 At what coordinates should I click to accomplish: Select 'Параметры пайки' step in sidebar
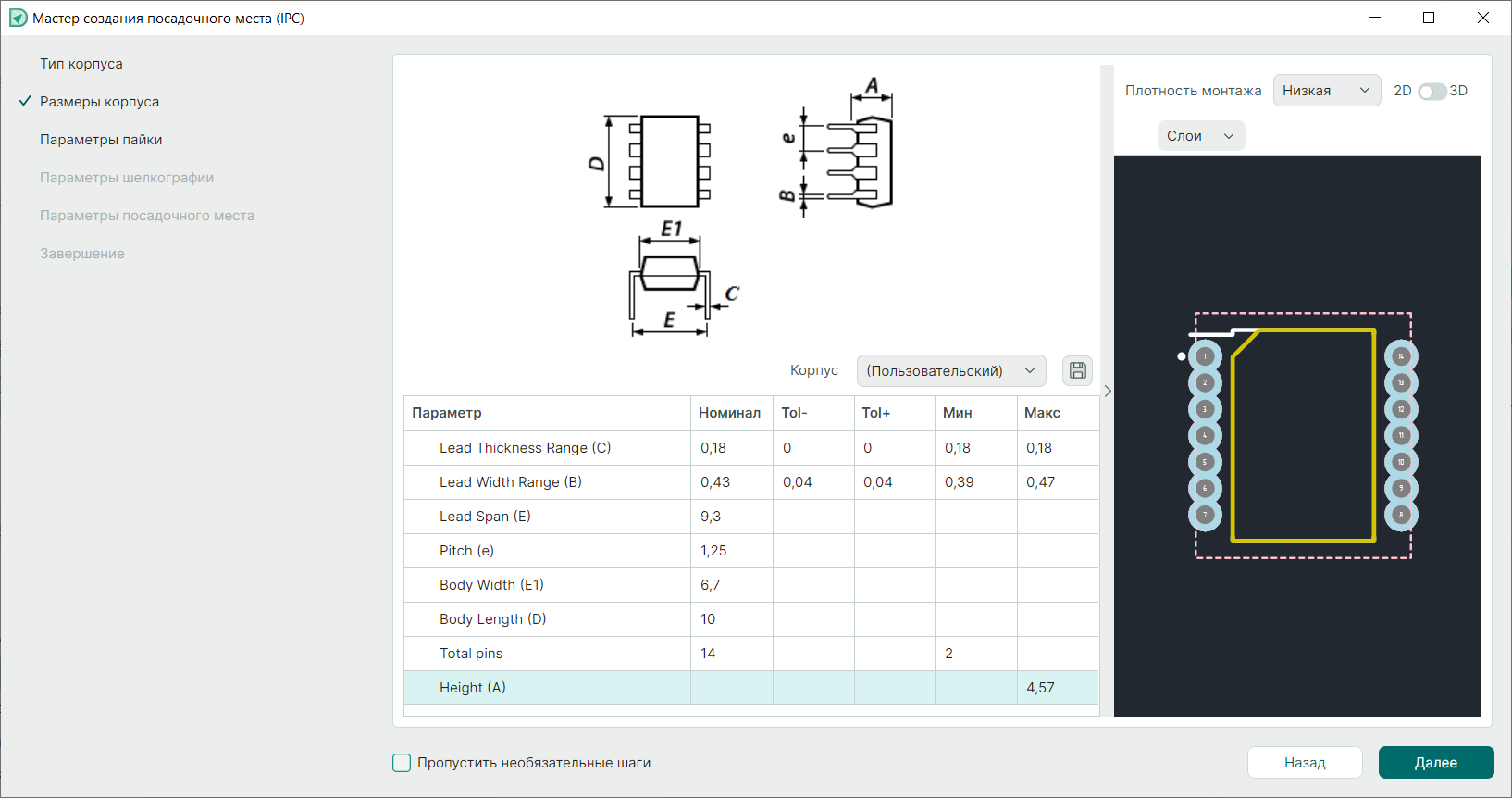click(101, 140)
